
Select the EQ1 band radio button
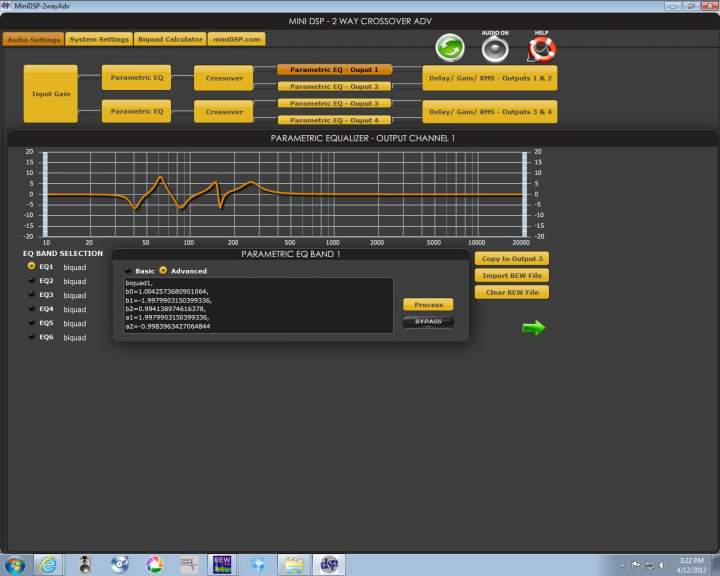tap(31, 266)
